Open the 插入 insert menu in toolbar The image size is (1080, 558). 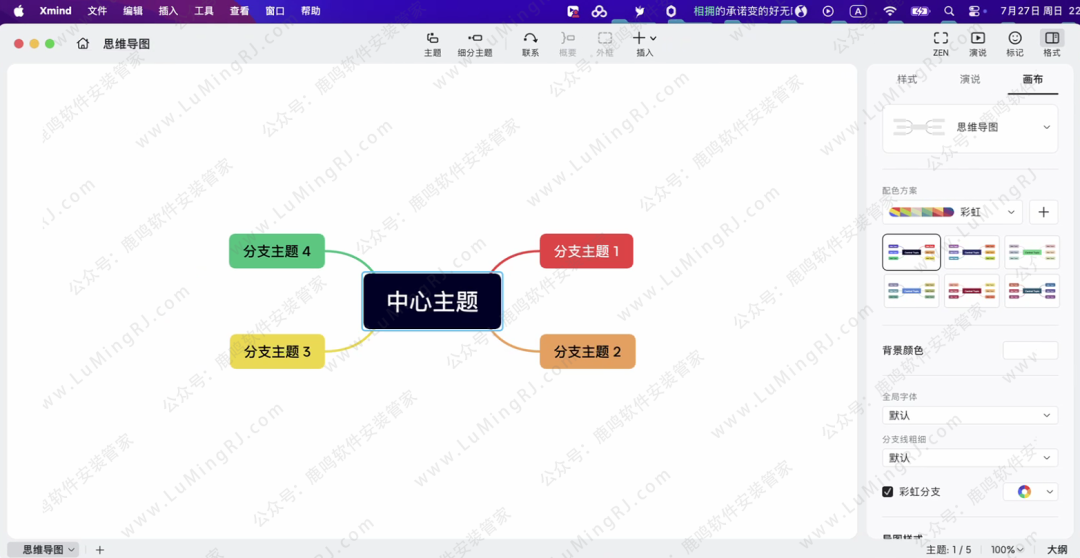tap(645, 44)
